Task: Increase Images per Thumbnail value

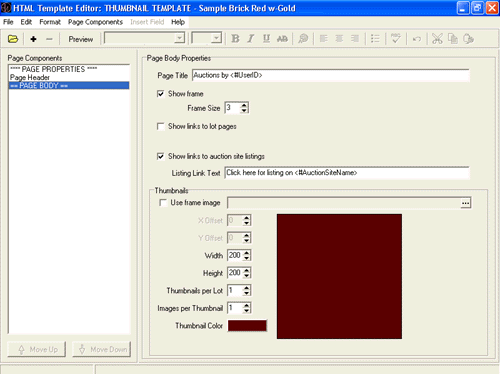Action: tap(246, 305)
